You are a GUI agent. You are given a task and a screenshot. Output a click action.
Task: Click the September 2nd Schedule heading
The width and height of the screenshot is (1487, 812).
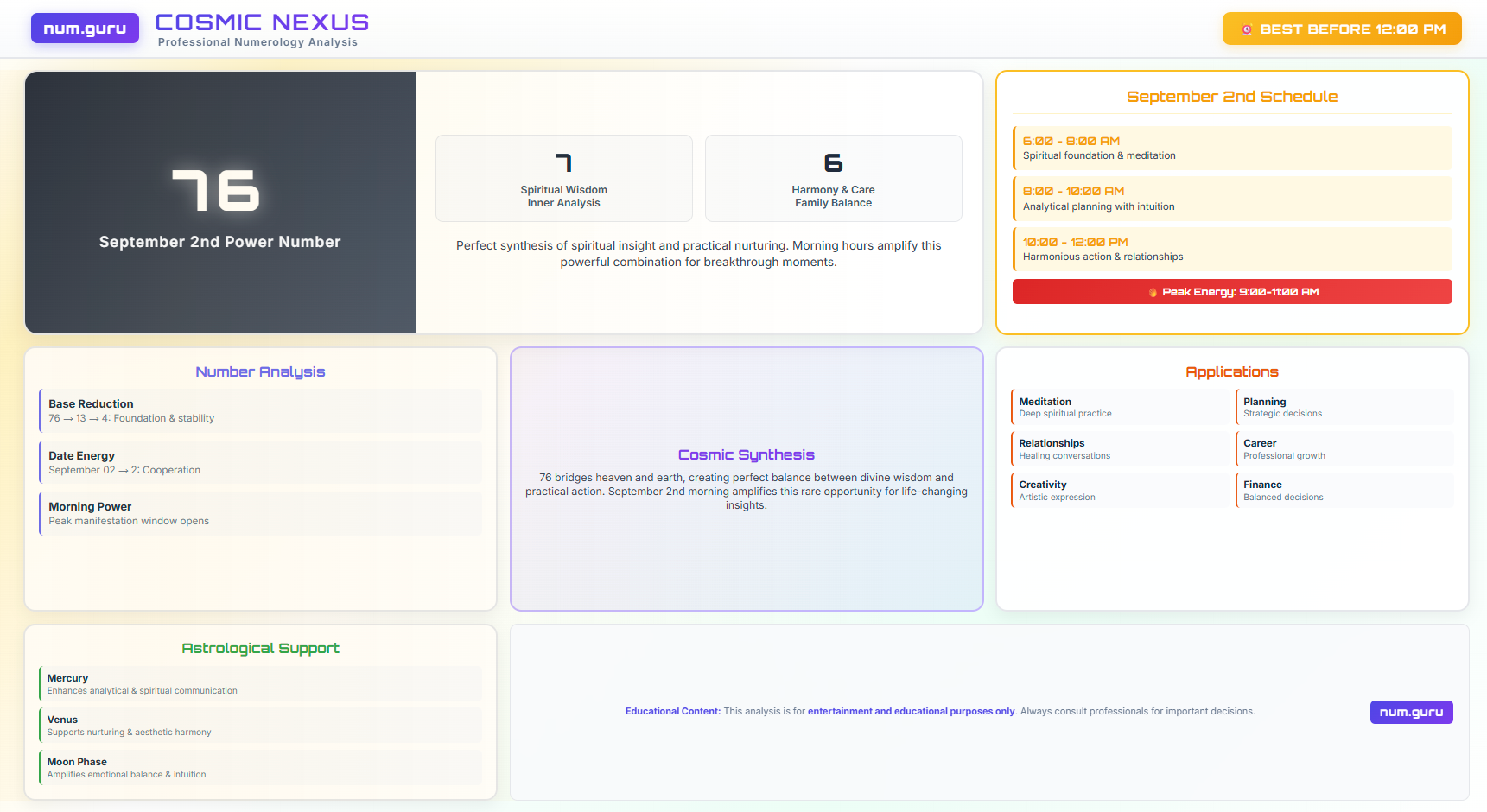pos(1232,97)
